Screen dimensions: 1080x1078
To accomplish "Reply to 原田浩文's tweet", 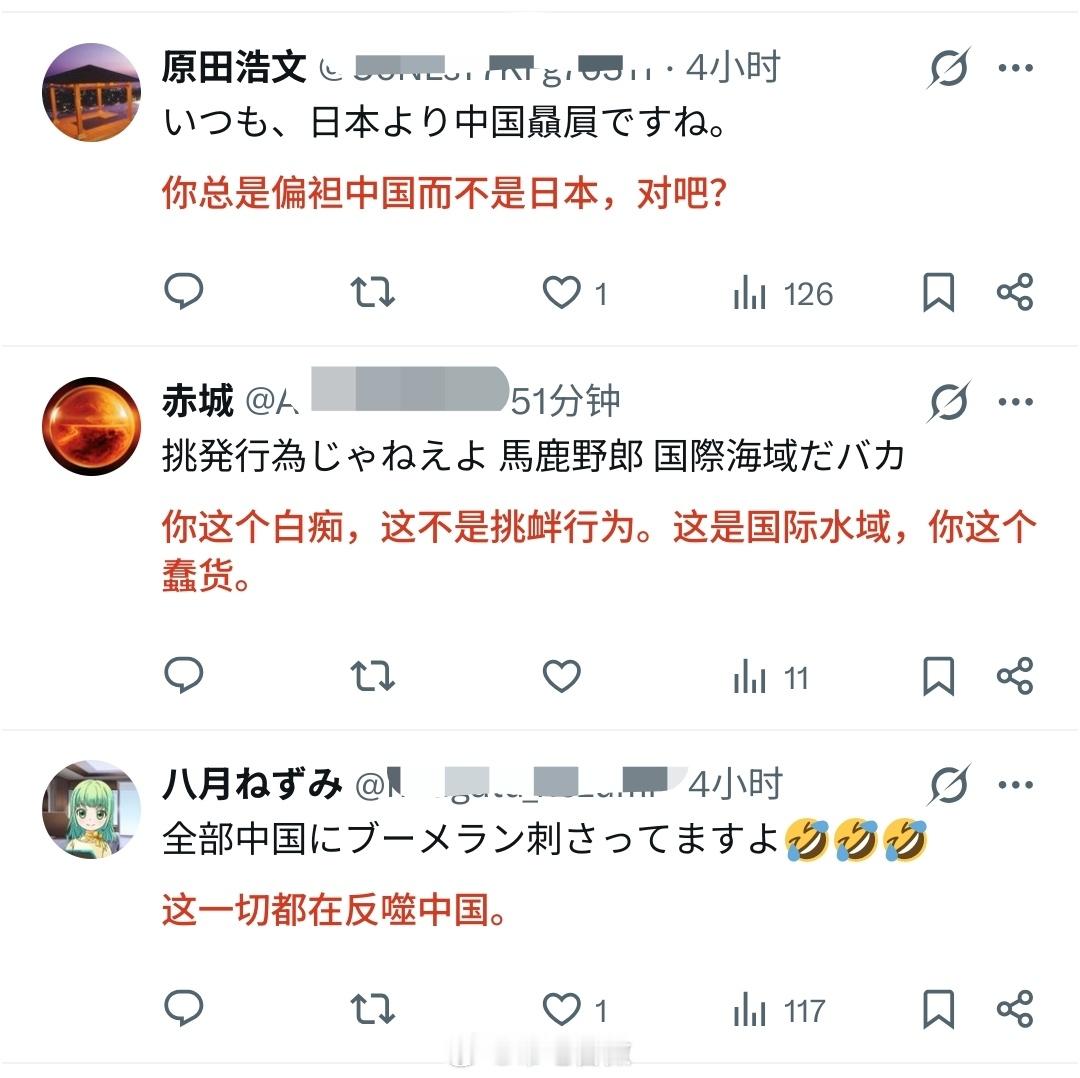I will 184,292.
